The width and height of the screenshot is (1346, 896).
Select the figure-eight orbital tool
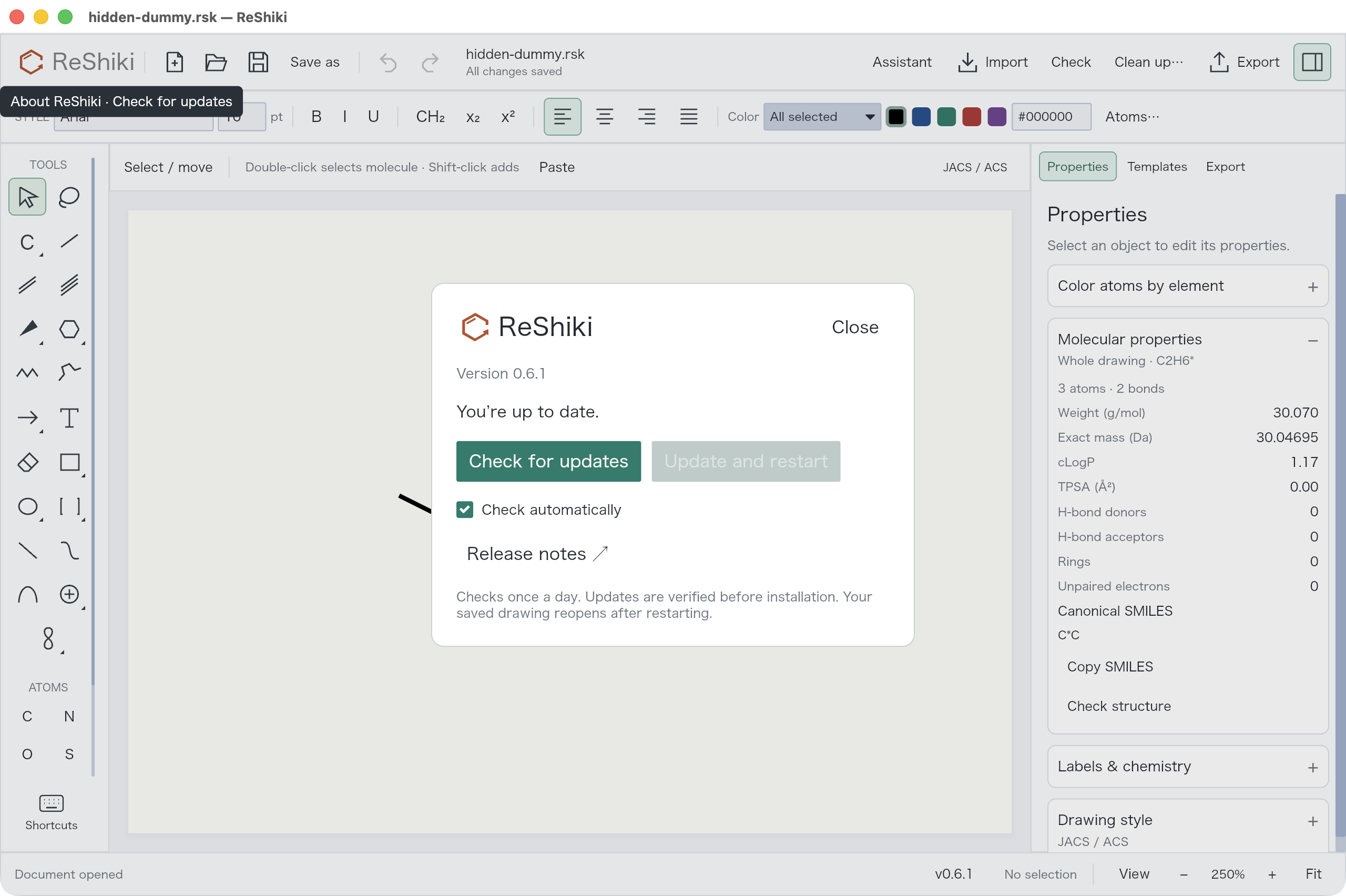[48, 638]
